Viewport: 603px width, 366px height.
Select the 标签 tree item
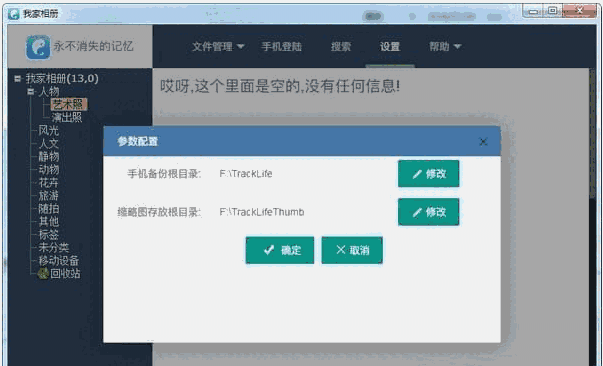[x=48, y=235]
